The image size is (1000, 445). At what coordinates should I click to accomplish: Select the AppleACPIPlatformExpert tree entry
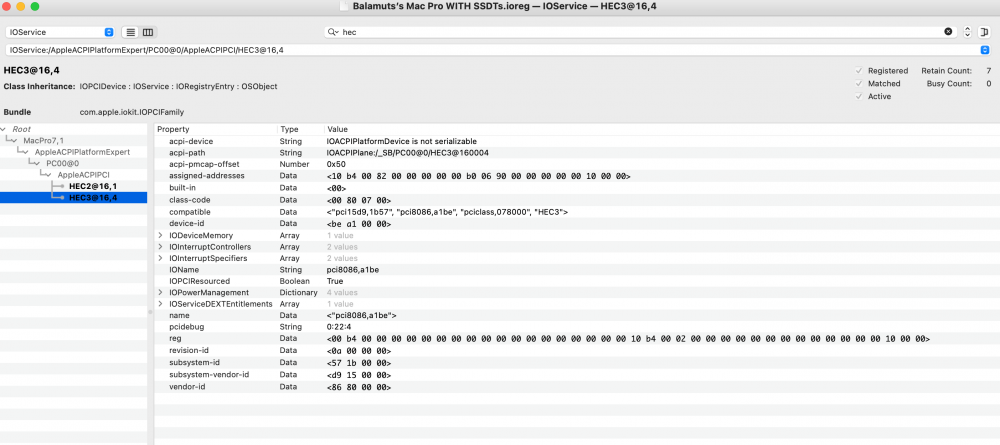82,152
